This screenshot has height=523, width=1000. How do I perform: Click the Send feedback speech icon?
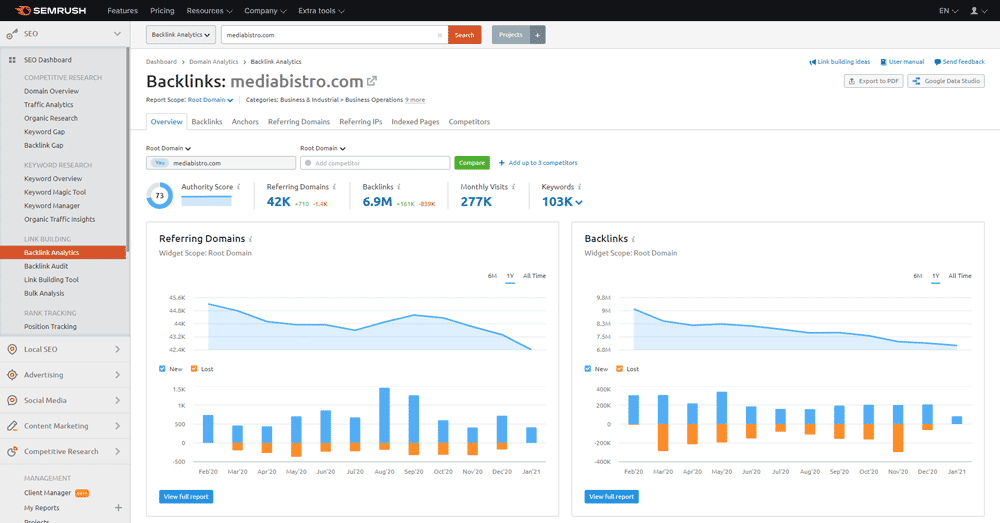coord(938,62)
